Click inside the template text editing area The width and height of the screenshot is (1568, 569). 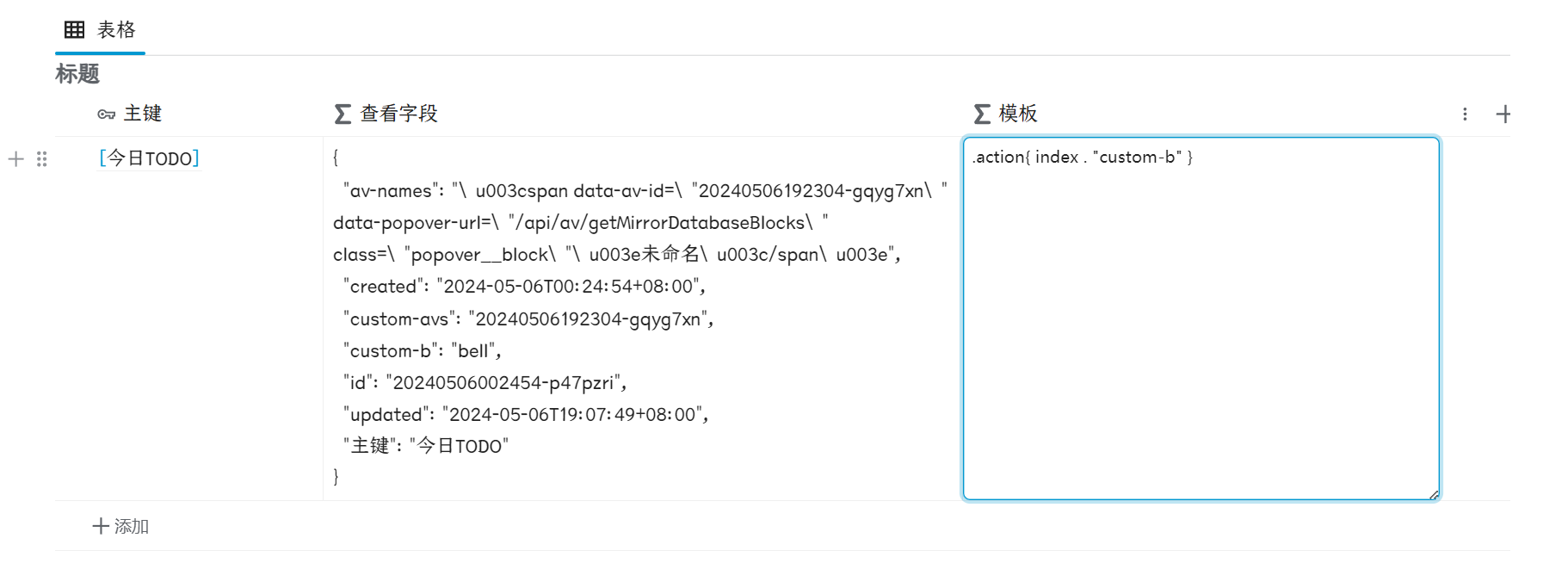point(1201,319)
